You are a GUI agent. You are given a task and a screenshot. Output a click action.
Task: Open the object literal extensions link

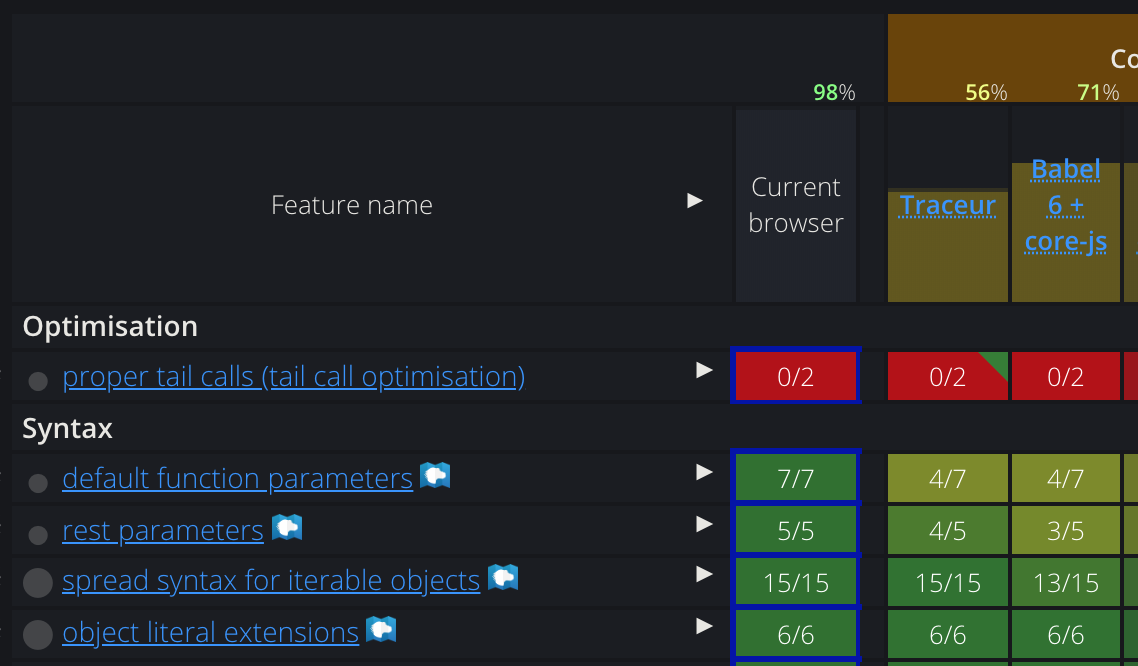209,631
